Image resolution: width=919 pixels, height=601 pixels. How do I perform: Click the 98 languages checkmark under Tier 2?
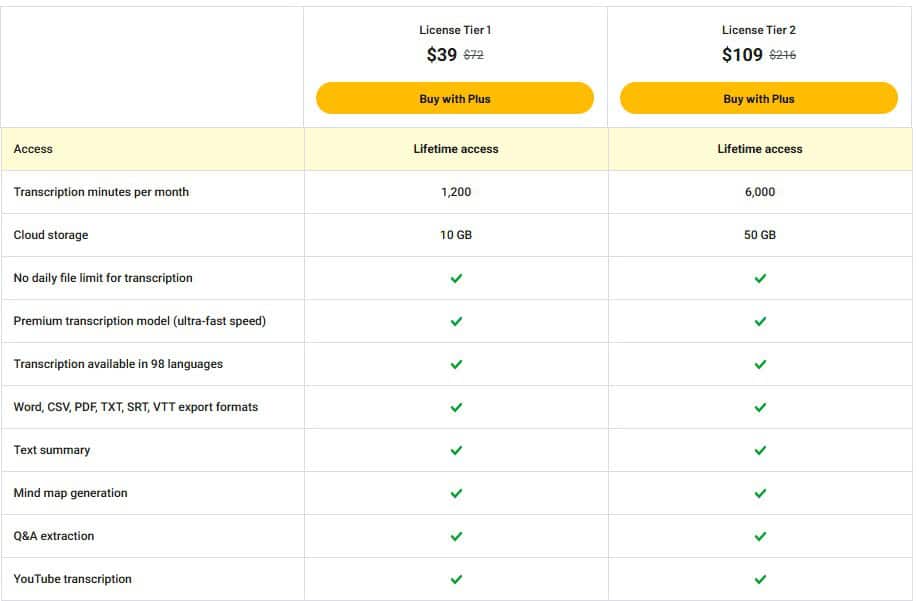760,364
